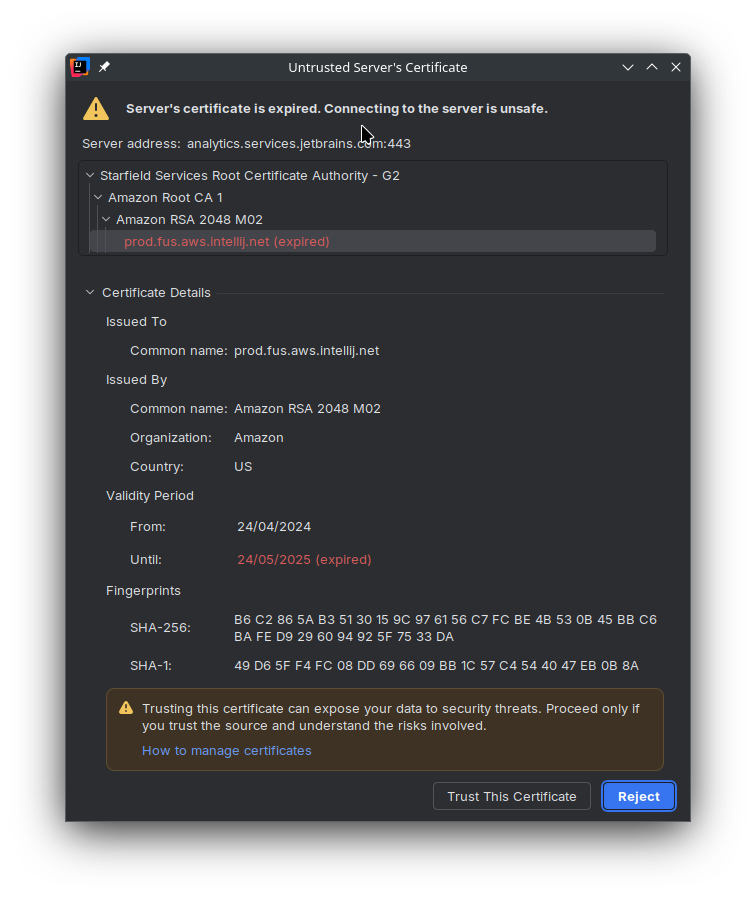Open How to manage certificates link
The height and width of the screenshot is (899, 756).
226,751
